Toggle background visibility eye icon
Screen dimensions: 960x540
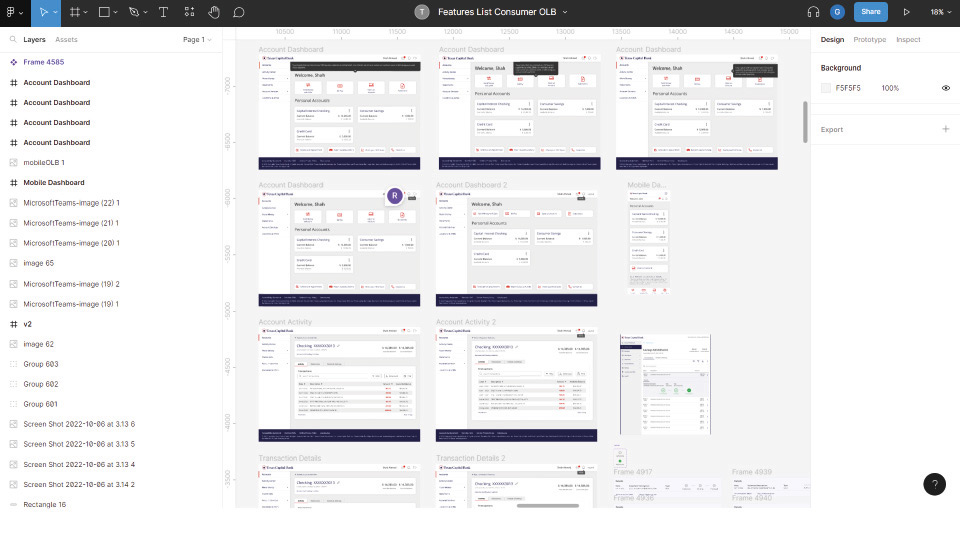point(945,88)
